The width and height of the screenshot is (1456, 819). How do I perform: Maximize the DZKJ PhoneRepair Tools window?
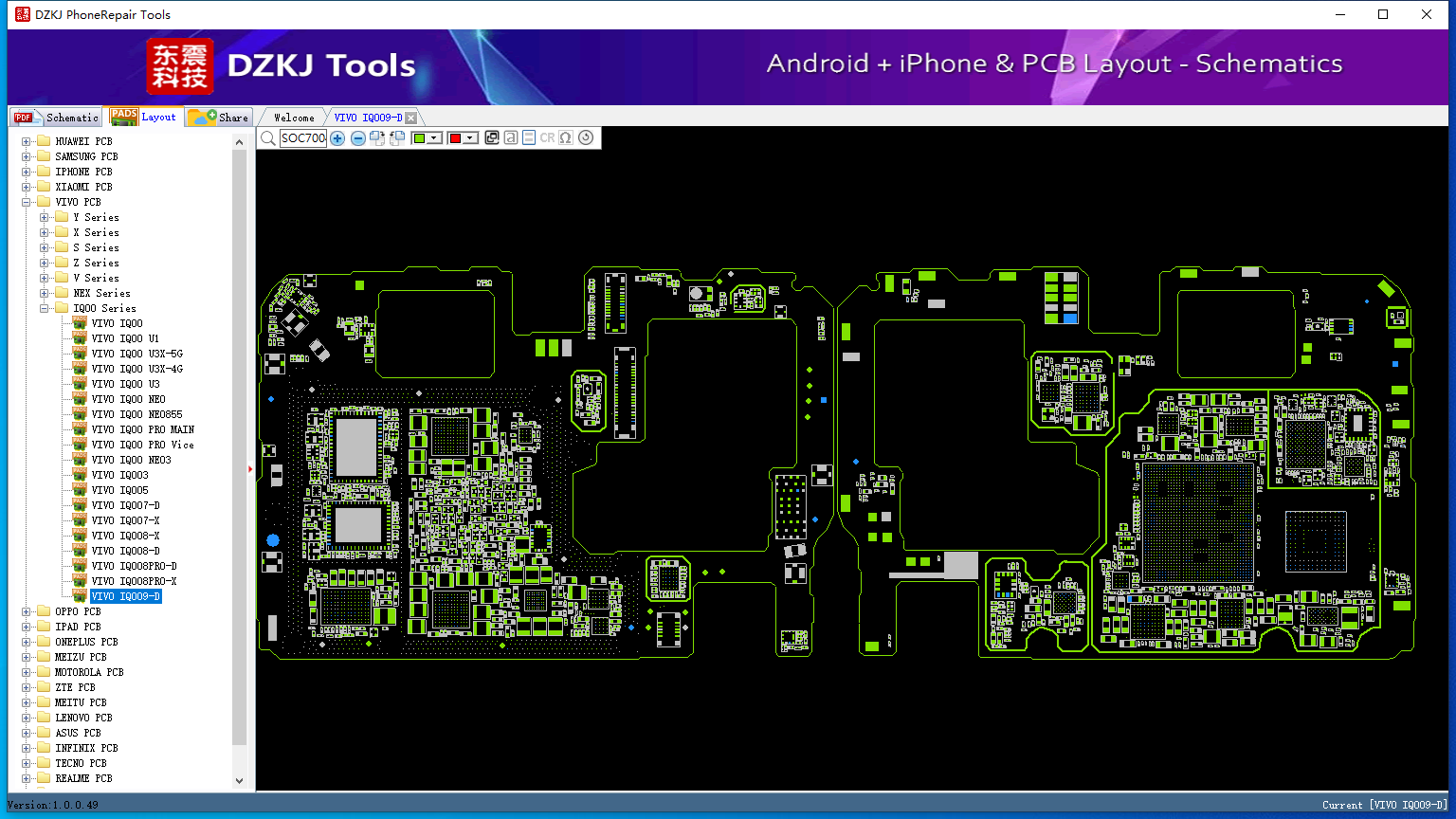1383,14
